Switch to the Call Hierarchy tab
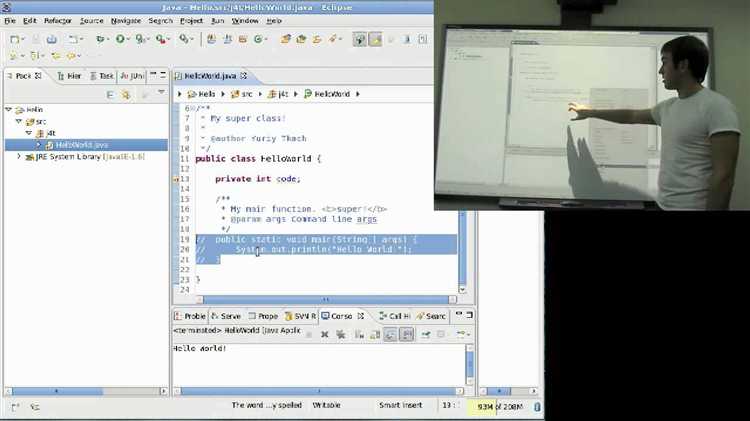 395,316
